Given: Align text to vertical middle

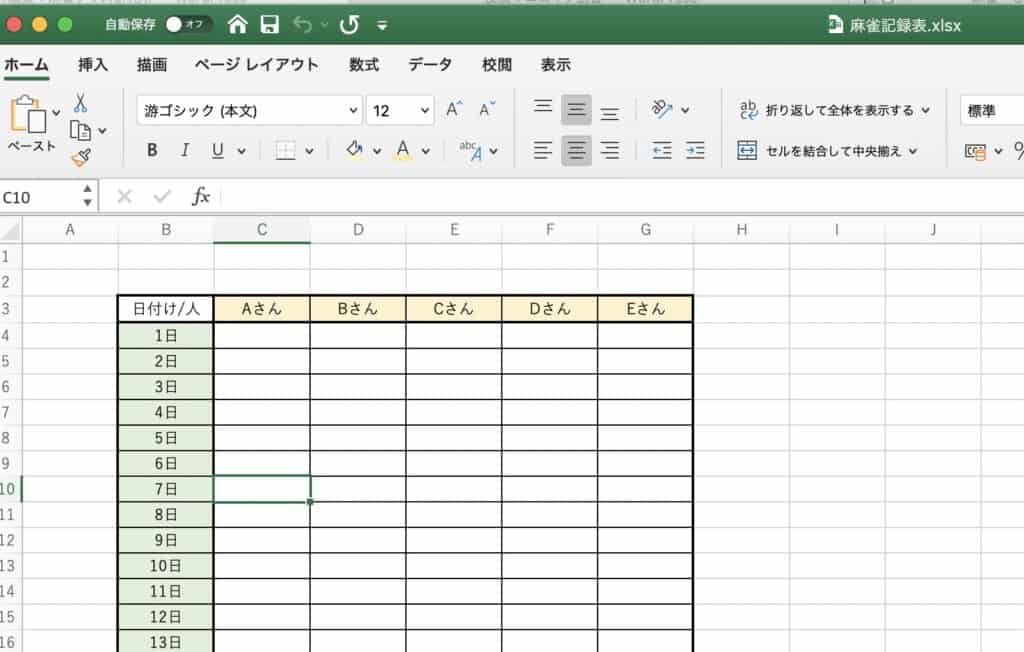Looking at the screenshot, I should (576, 110).
